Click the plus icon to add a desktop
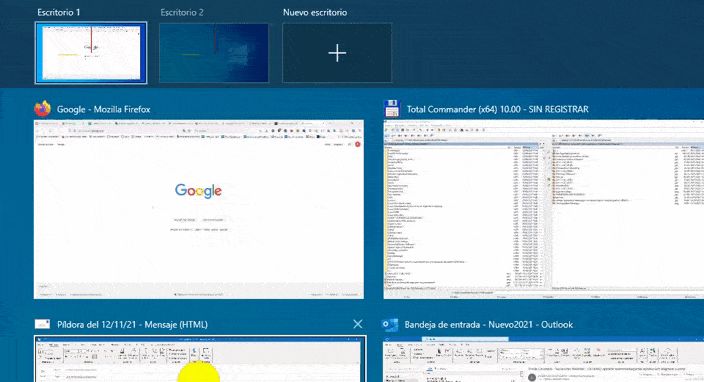704x382 pixels. [337, 53]
